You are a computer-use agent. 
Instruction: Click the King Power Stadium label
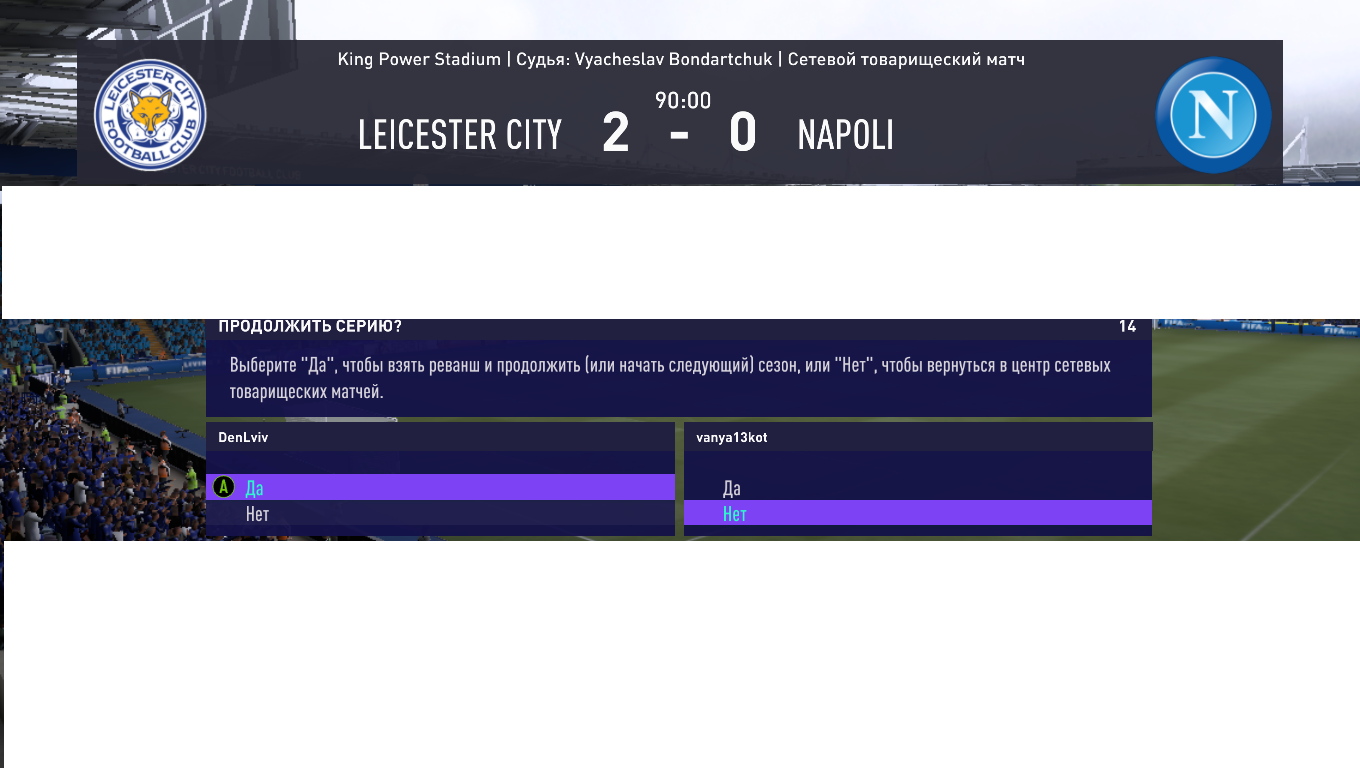click(x=419, y=59)
